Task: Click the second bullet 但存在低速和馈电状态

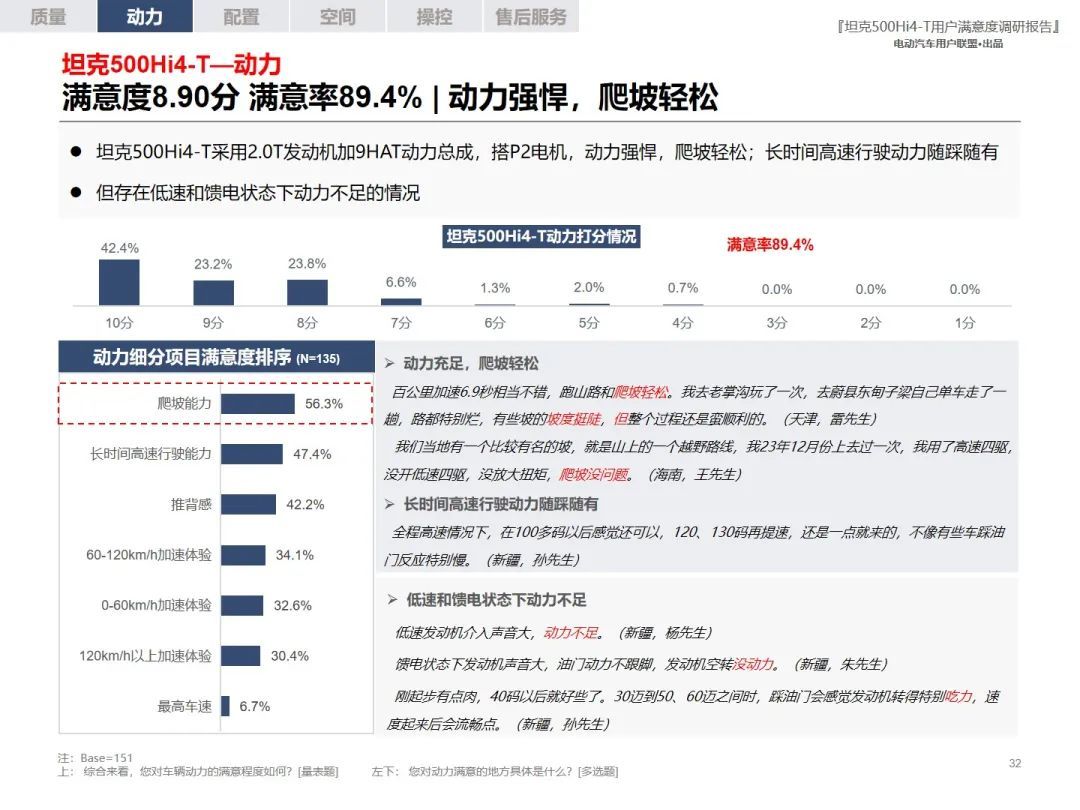Action: click(x=258, y=193)
